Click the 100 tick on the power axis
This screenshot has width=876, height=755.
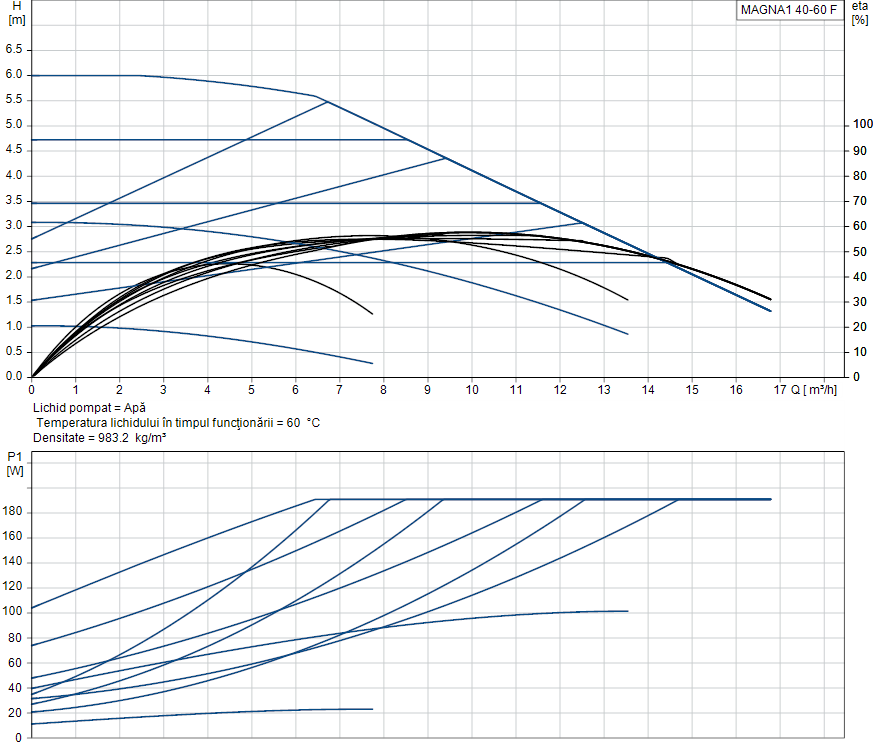[x=13, y=612]
